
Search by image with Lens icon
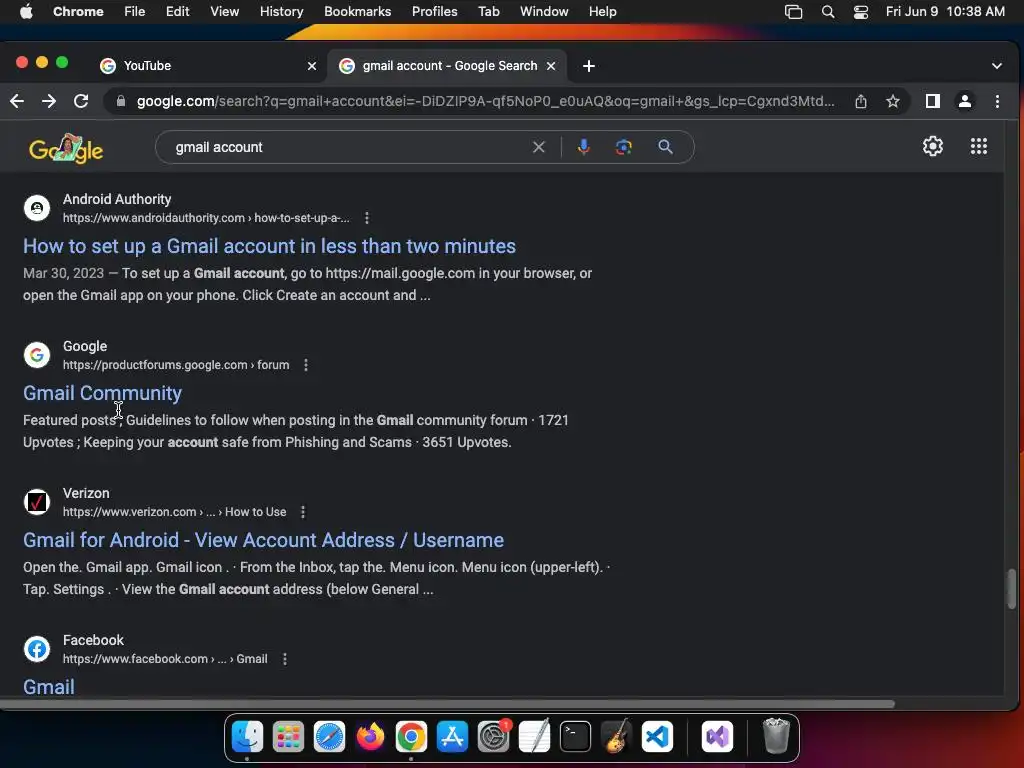click(x=624, y=147)
